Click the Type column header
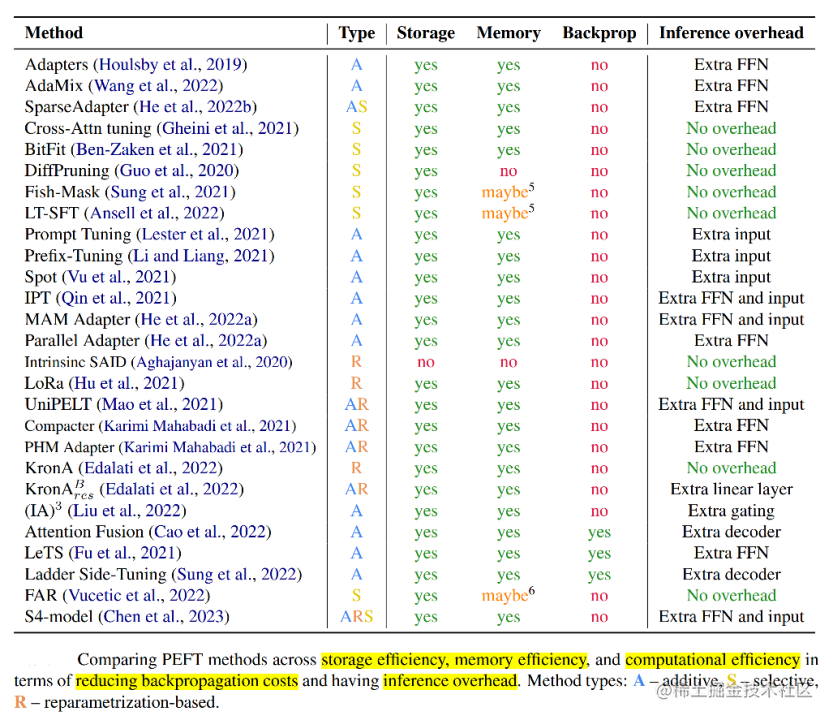The image size is (833, 720). pyautogui.click(x=356, y=33)
